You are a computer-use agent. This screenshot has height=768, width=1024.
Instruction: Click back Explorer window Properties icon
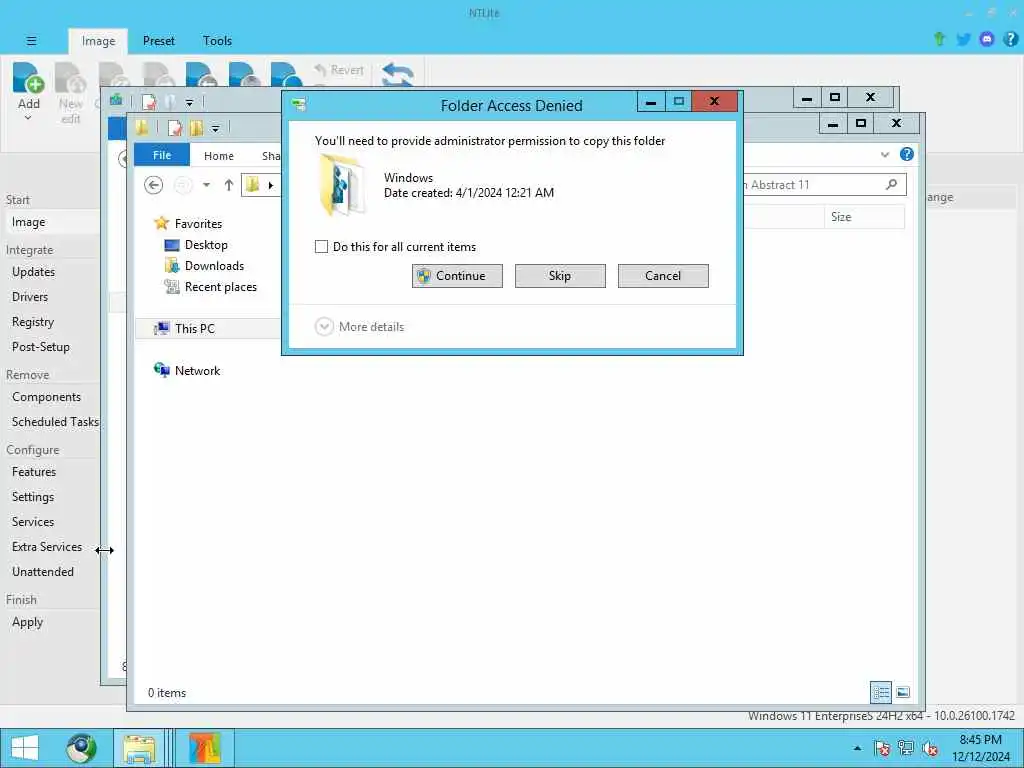(x=149, y=102)
